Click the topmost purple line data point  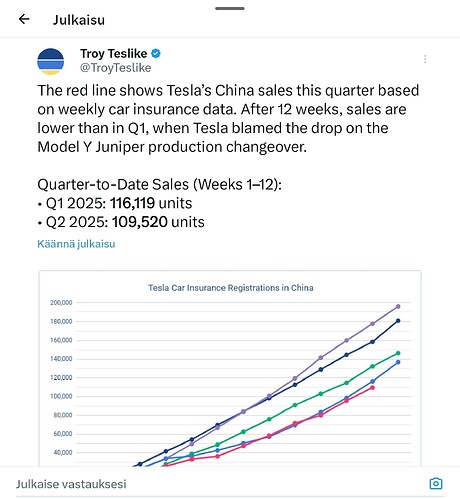(398, 306)
